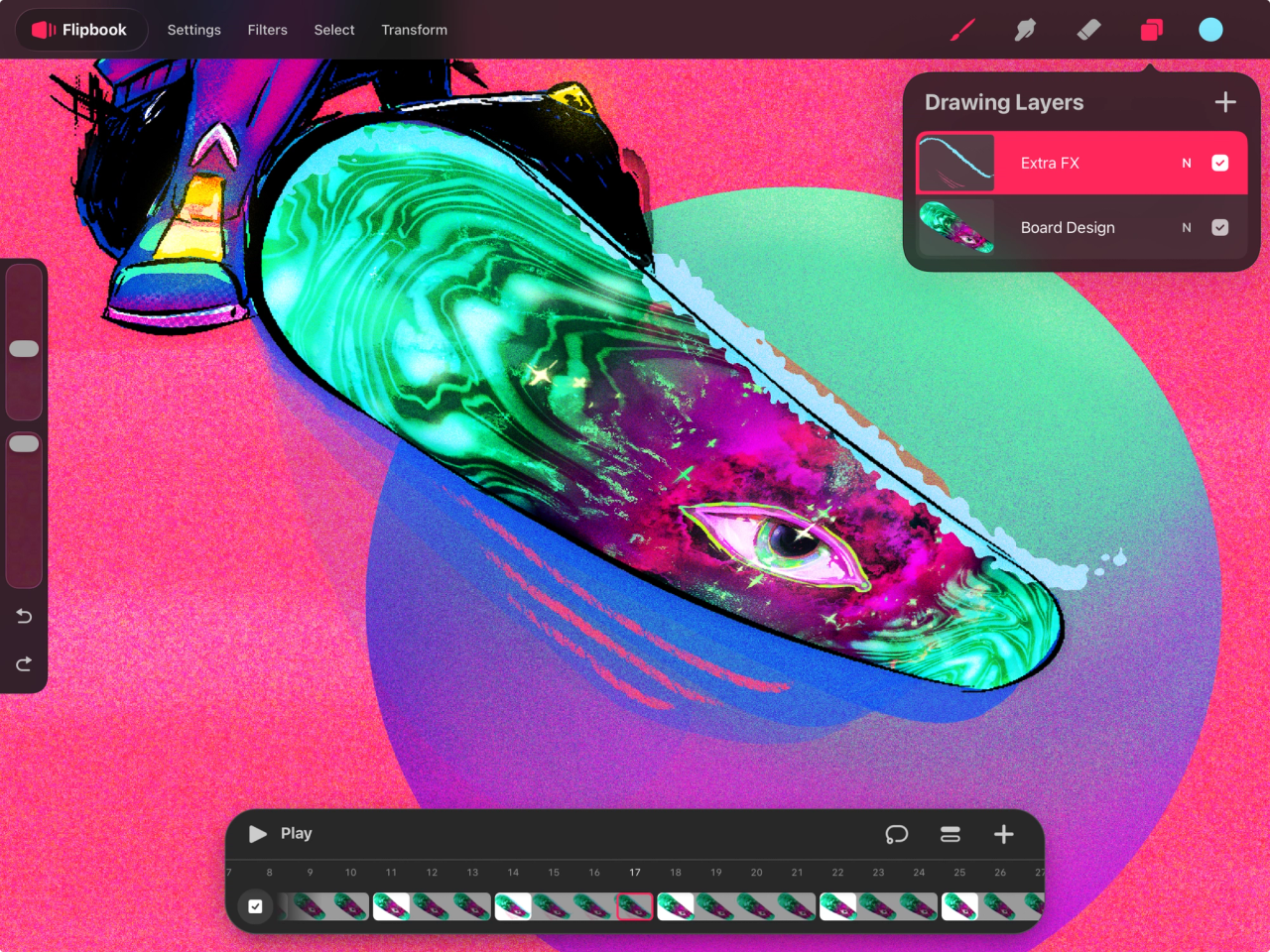Add a new frame with the plus icon
Viewport: 1270px width, 952px height.
(x=1003, y=834)
